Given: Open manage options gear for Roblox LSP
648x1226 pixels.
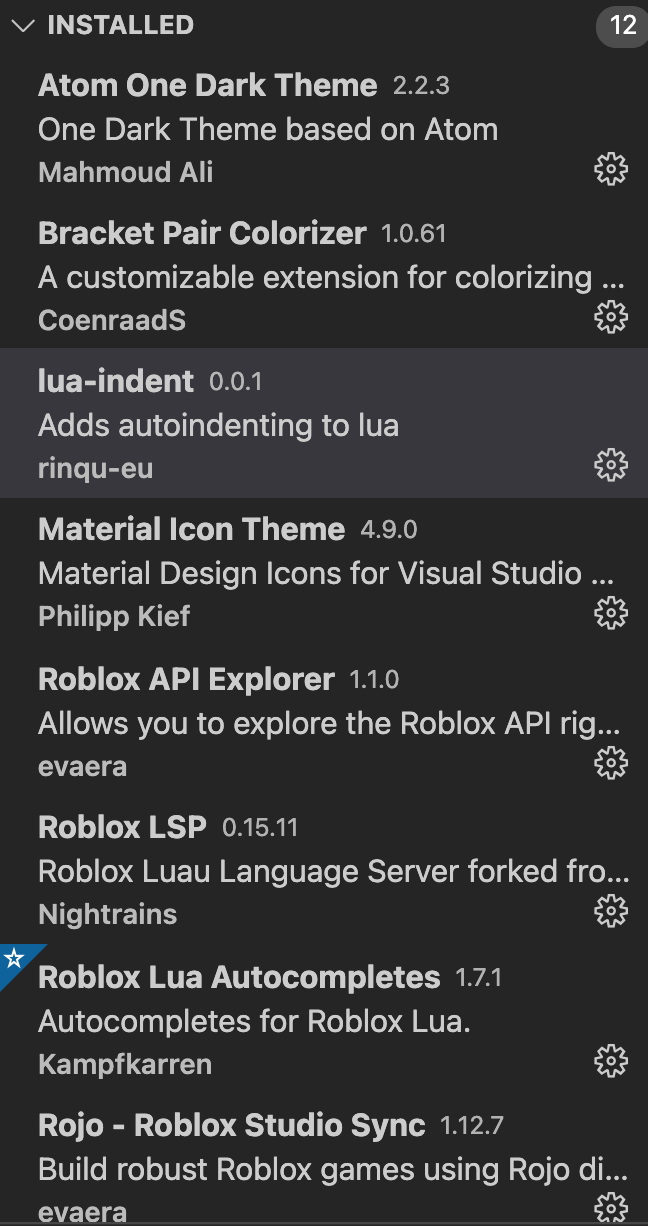Looking at the screenshot, I should [611, 912].
